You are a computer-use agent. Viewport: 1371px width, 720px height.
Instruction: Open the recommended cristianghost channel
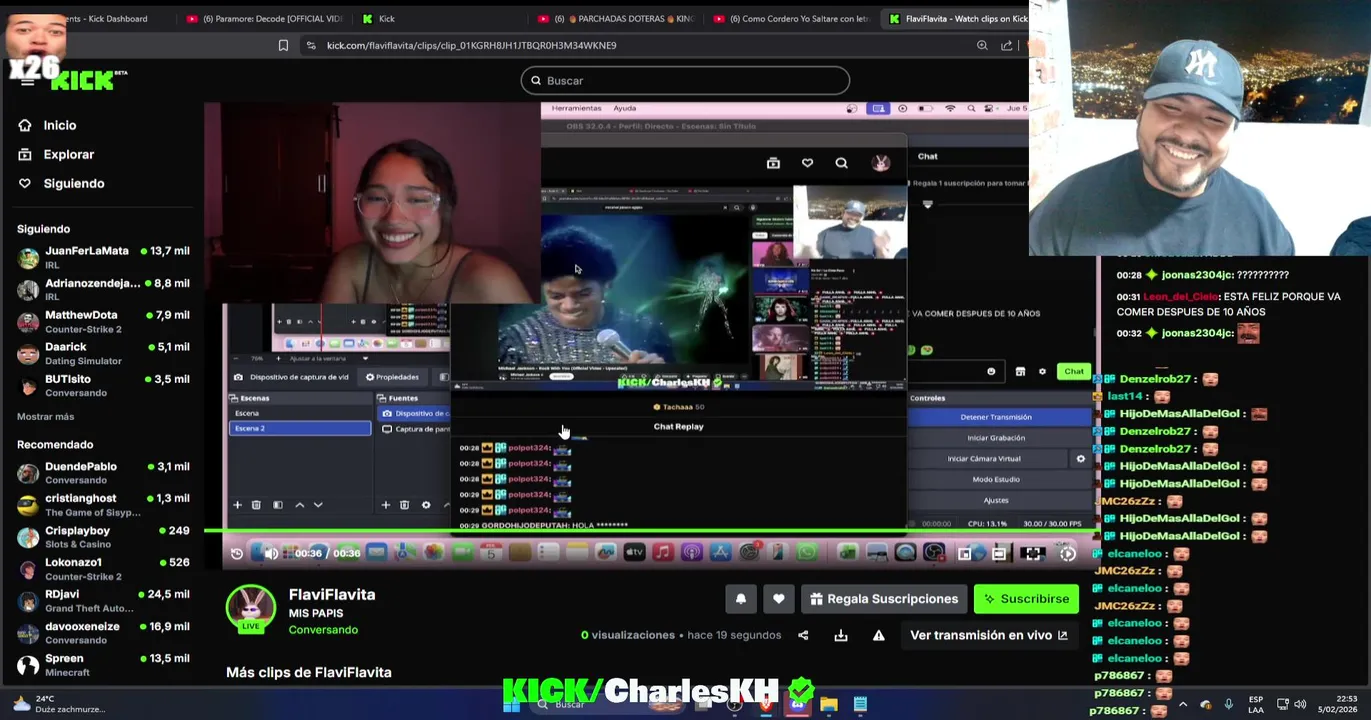pos(103,504)
